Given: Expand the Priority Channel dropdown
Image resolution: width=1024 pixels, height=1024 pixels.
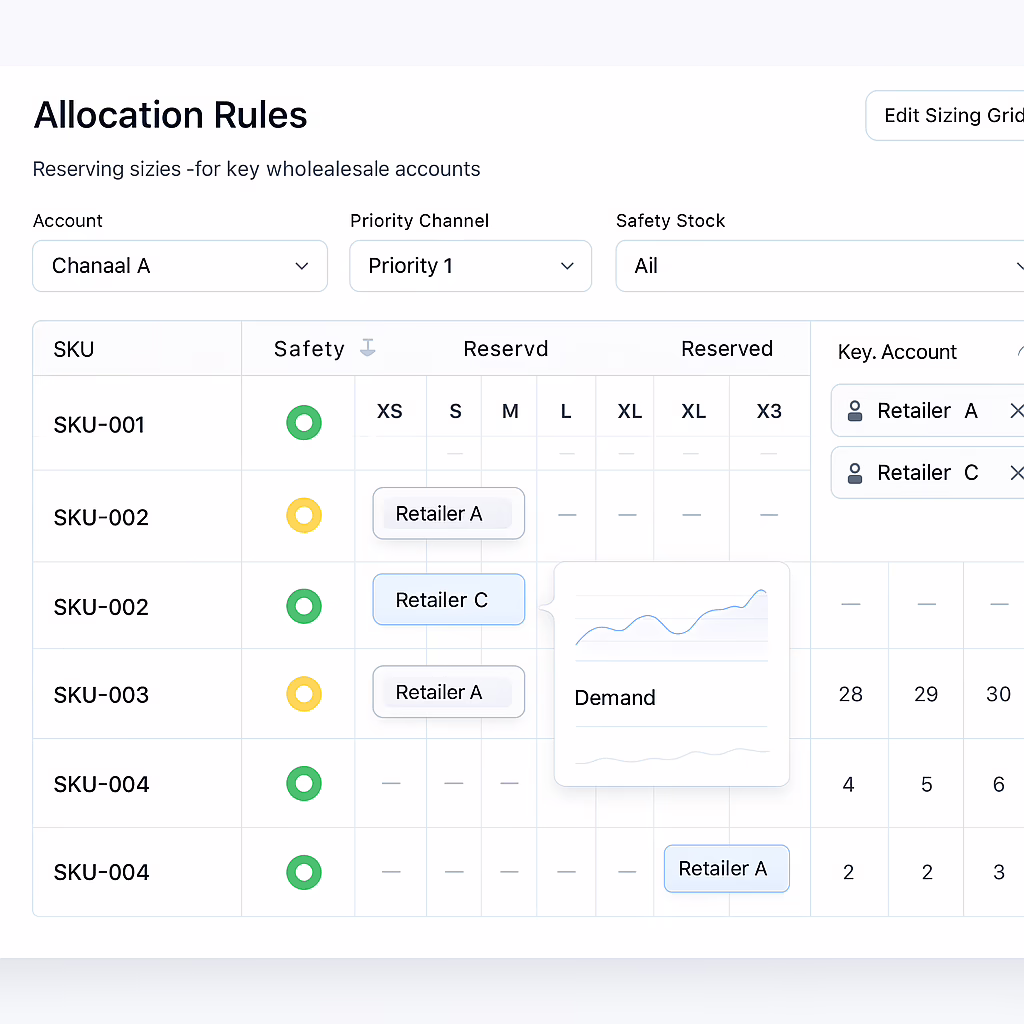Looking at the screenshot, I should [x=470, y=266].
